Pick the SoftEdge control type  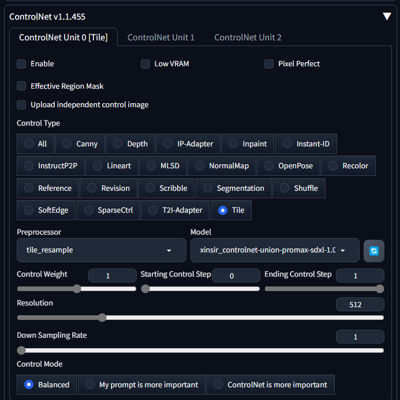tap(46, 210)
